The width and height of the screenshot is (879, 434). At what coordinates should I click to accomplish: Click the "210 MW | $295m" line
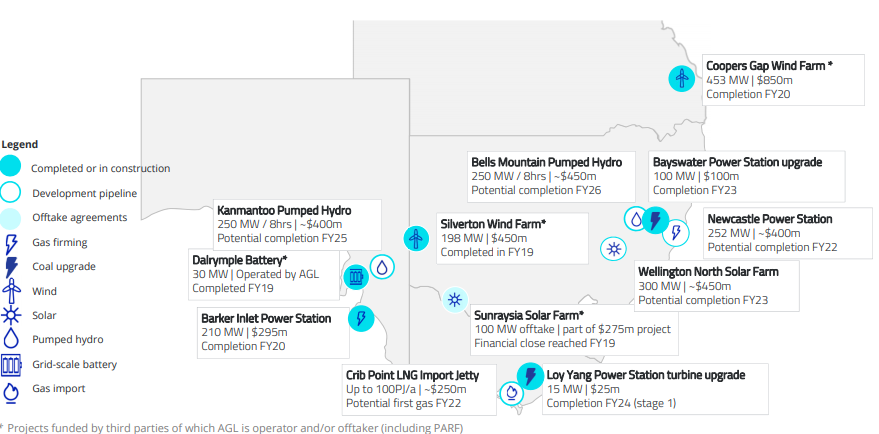(243, 333)
